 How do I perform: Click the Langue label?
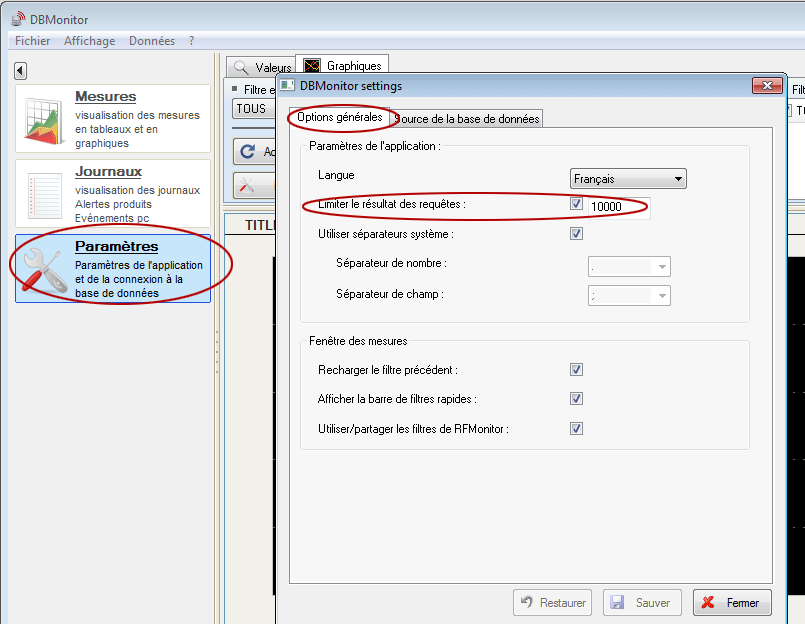click(x=336, y=175)
